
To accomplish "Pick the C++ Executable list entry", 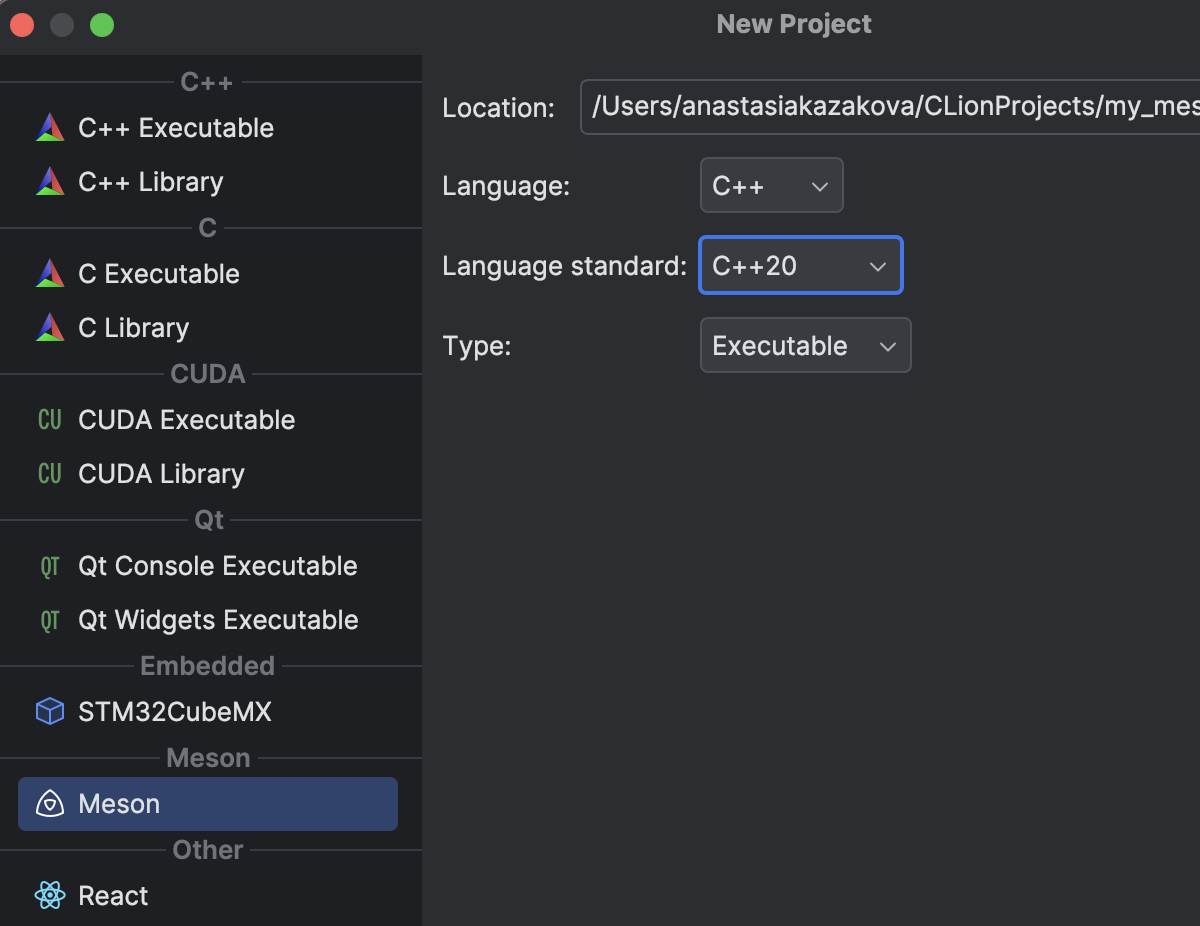I will point(176,128).
